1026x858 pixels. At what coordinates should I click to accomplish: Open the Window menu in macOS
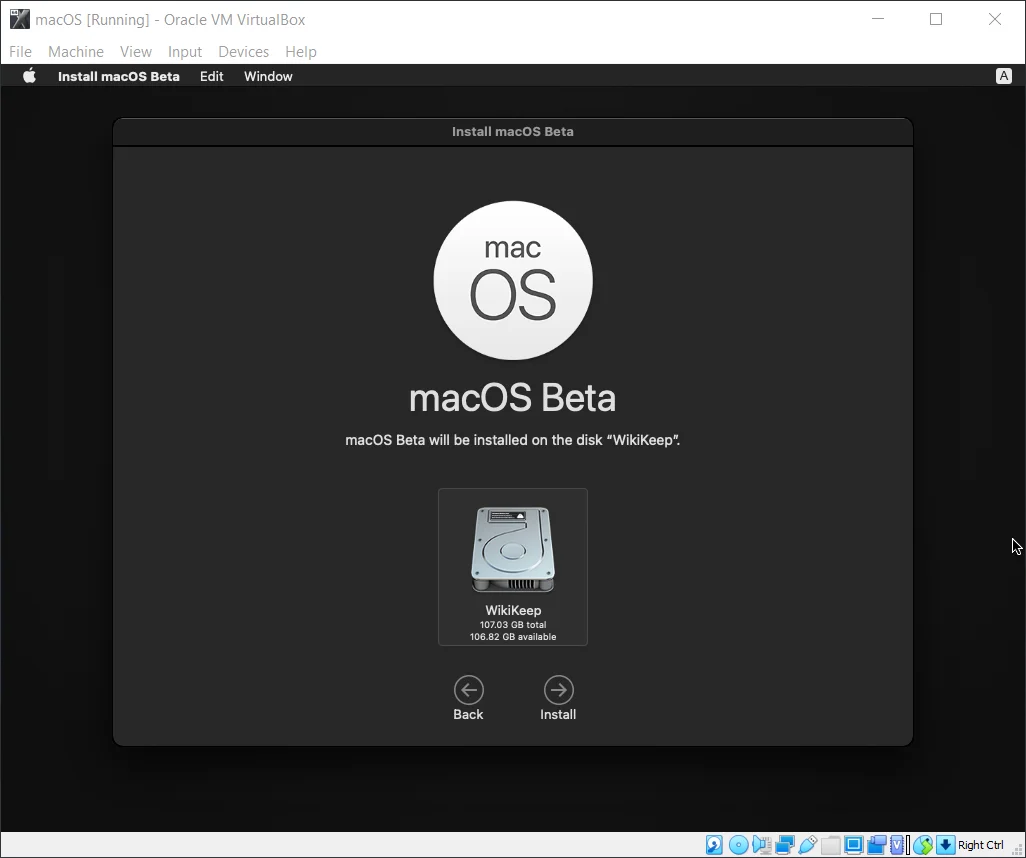click(x=268, y=76)
